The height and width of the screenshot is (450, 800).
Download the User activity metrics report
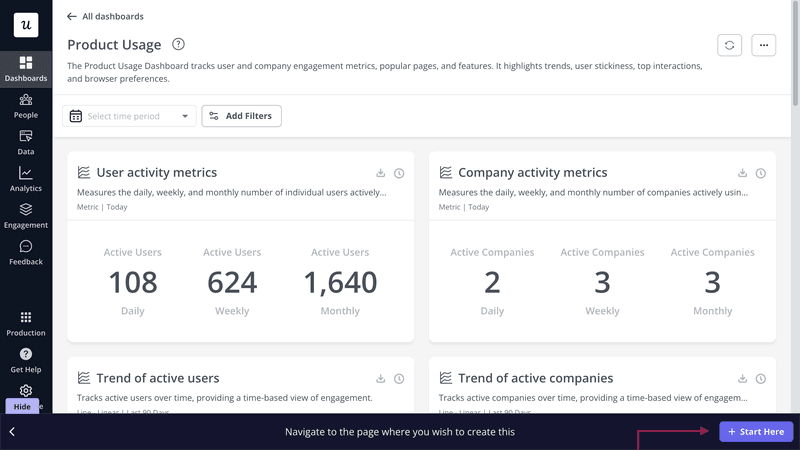[x=381, y=173]
